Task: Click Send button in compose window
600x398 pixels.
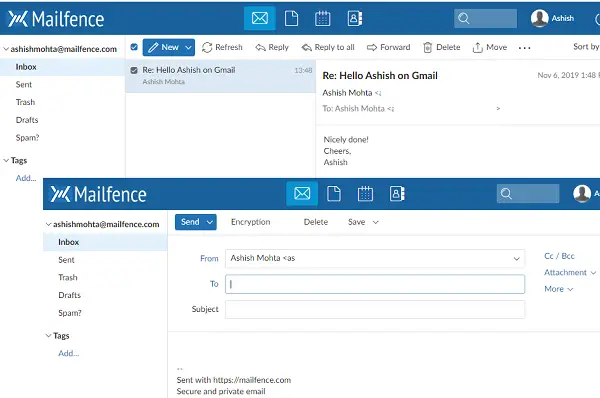Action: (x=190, y=222)
